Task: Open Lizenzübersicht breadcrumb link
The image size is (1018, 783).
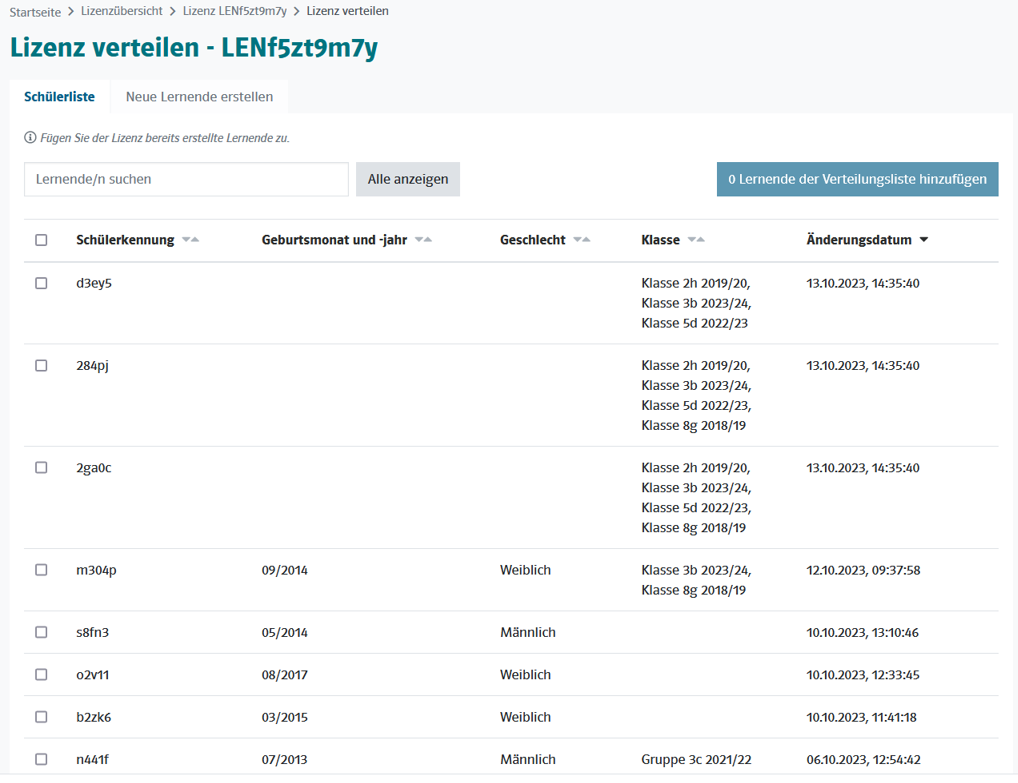Action: pyautogui.click(x=122, y=11)
